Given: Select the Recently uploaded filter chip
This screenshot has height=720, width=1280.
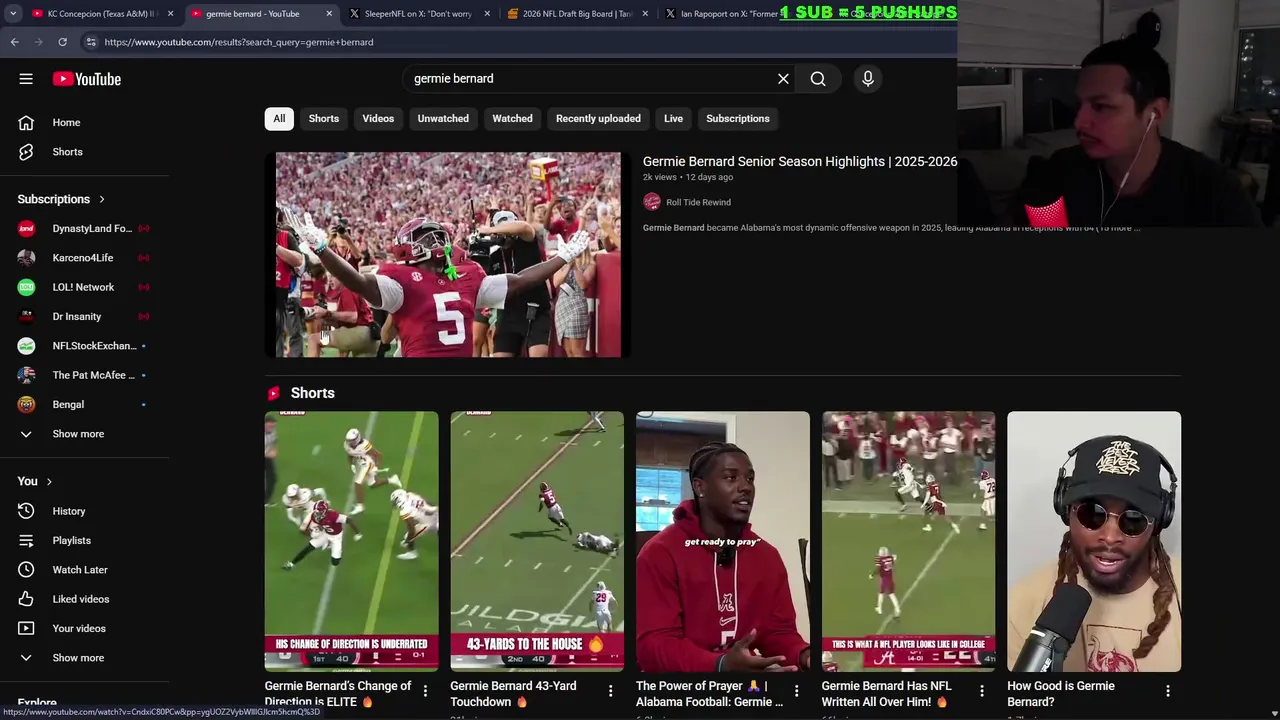Looking at the screenshot, I should point(598,118).
